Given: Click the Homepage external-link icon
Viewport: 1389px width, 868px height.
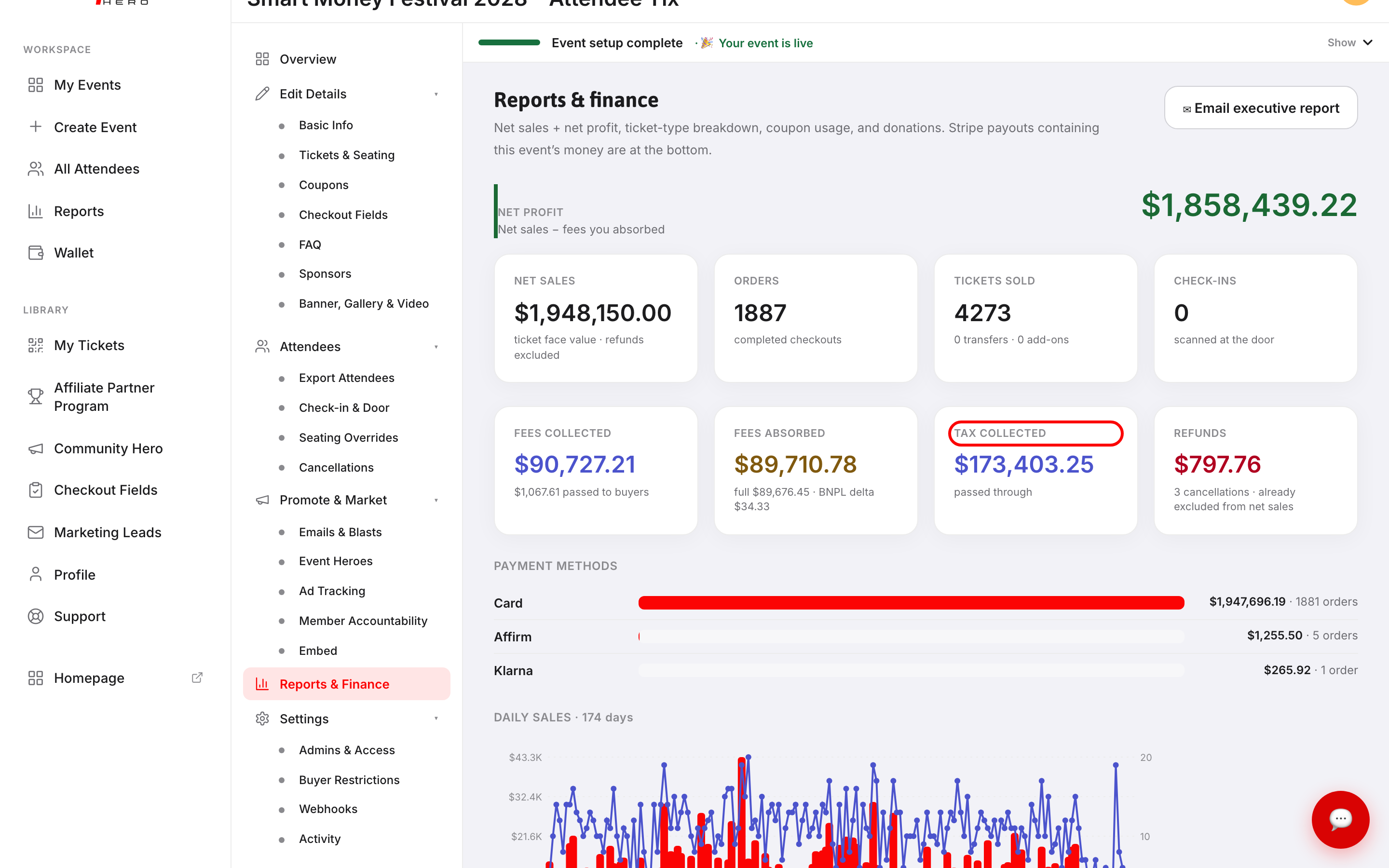Looking at the screenshot, I should click(197, 678).
